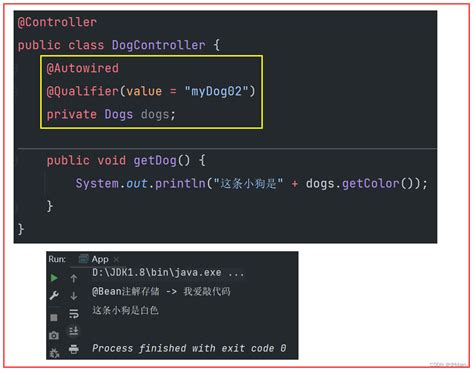
Task: Print console output with the printer icon
Action: tap(74, 349)
